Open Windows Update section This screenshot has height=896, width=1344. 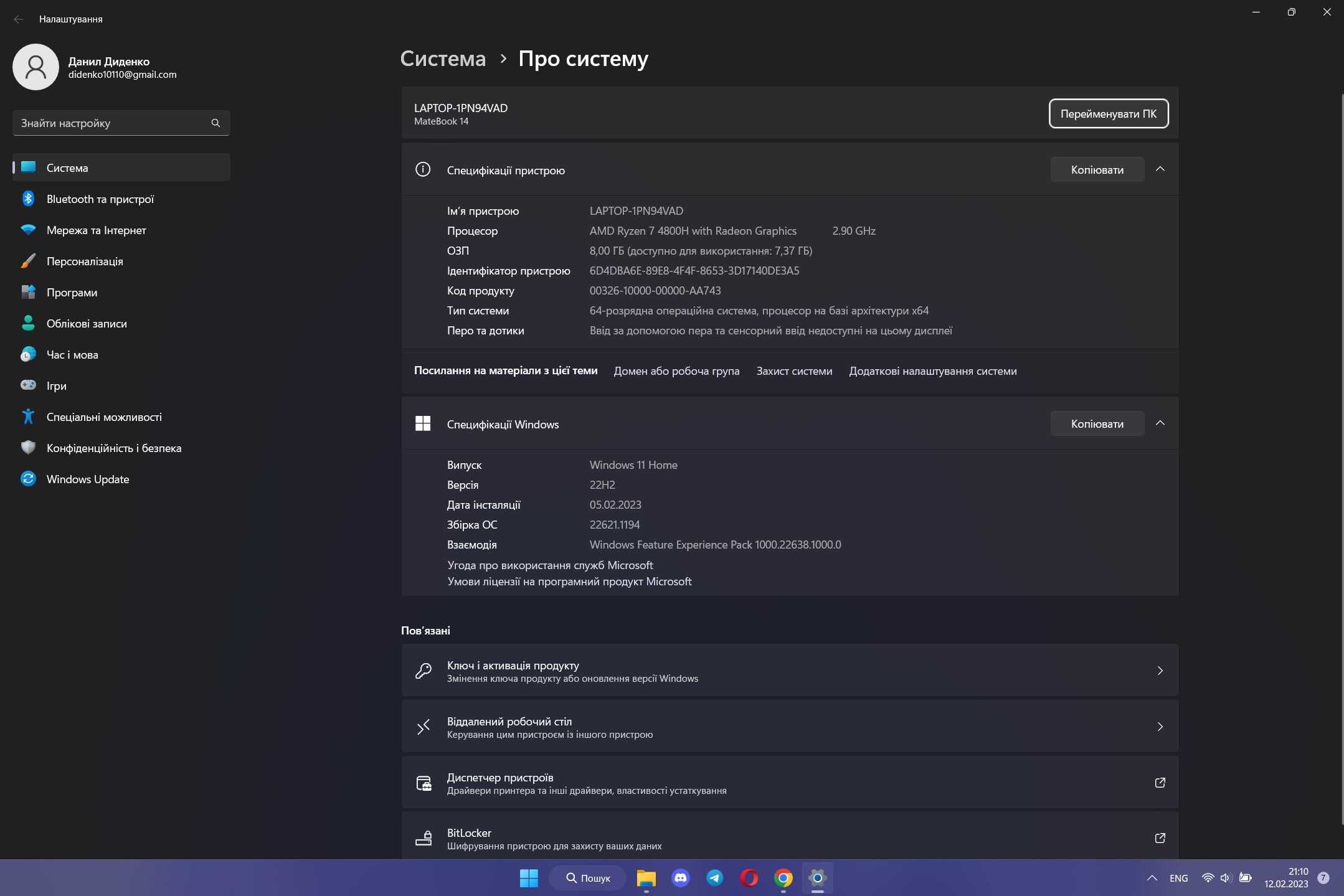(x=121, y=479)
